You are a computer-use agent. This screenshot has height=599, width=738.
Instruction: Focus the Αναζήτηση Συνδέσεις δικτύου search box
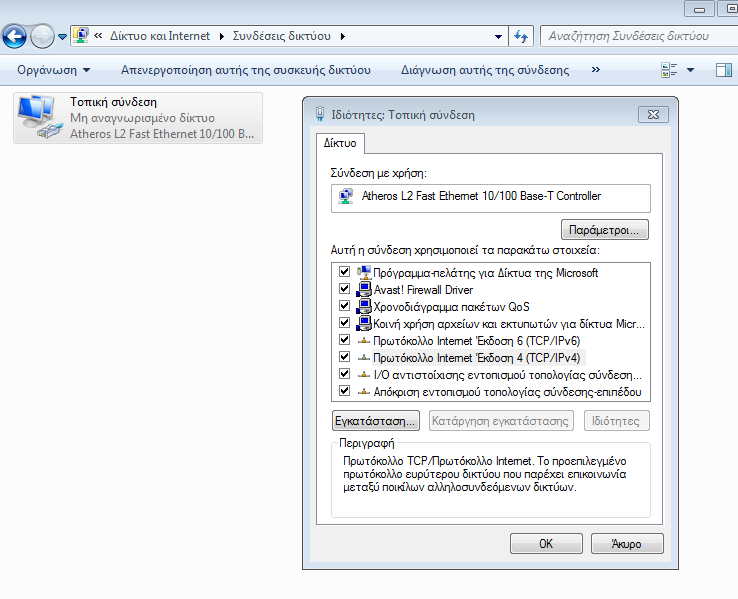click(x=639, y=36)
